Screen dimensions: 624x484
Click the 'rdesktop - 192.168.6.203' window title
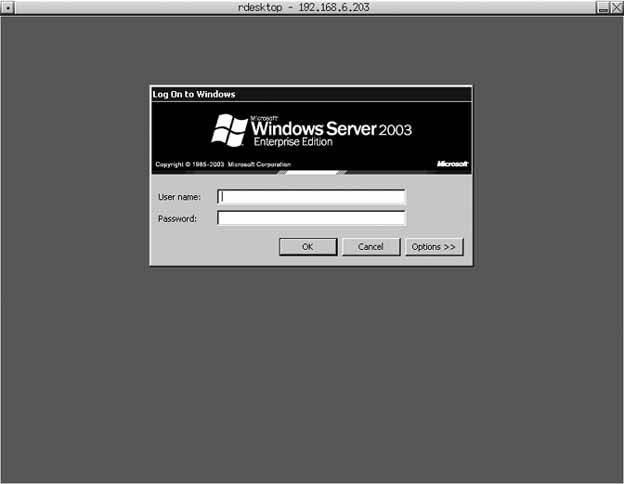304,7
